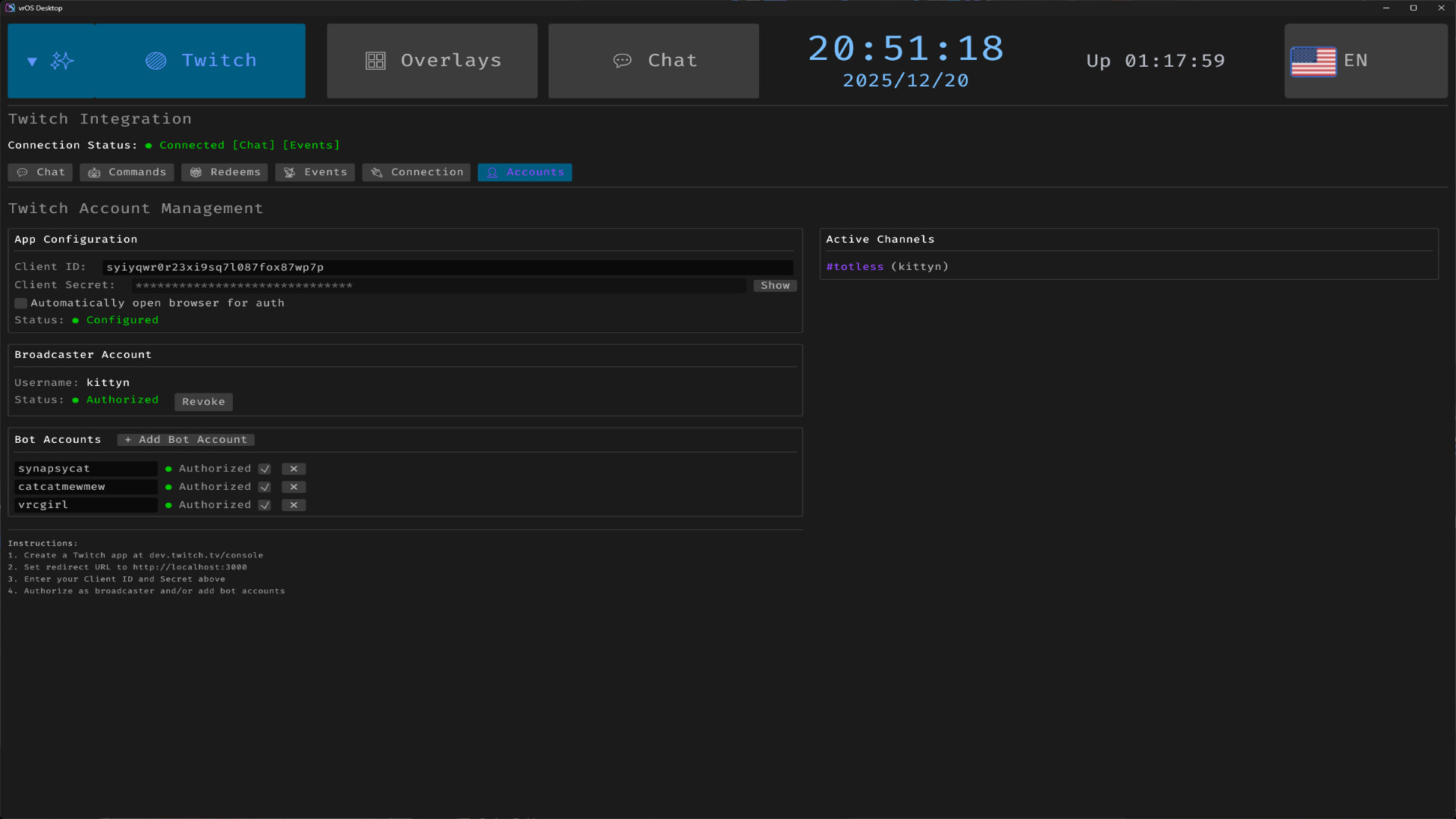
Task: Enable automatically open browser for auth
Action: [x=20, y=303]
